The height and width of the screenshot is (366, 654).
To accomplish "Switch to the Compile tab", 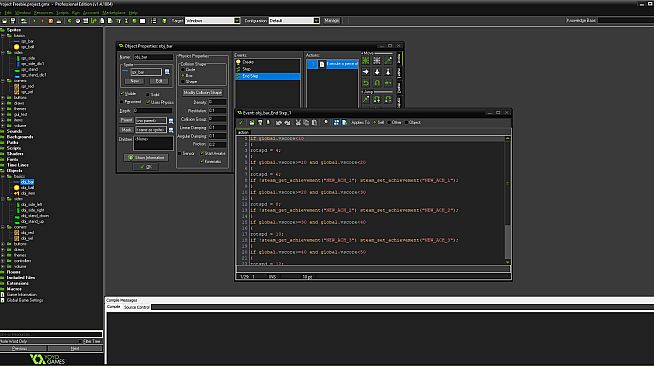I will pos(113,307).
